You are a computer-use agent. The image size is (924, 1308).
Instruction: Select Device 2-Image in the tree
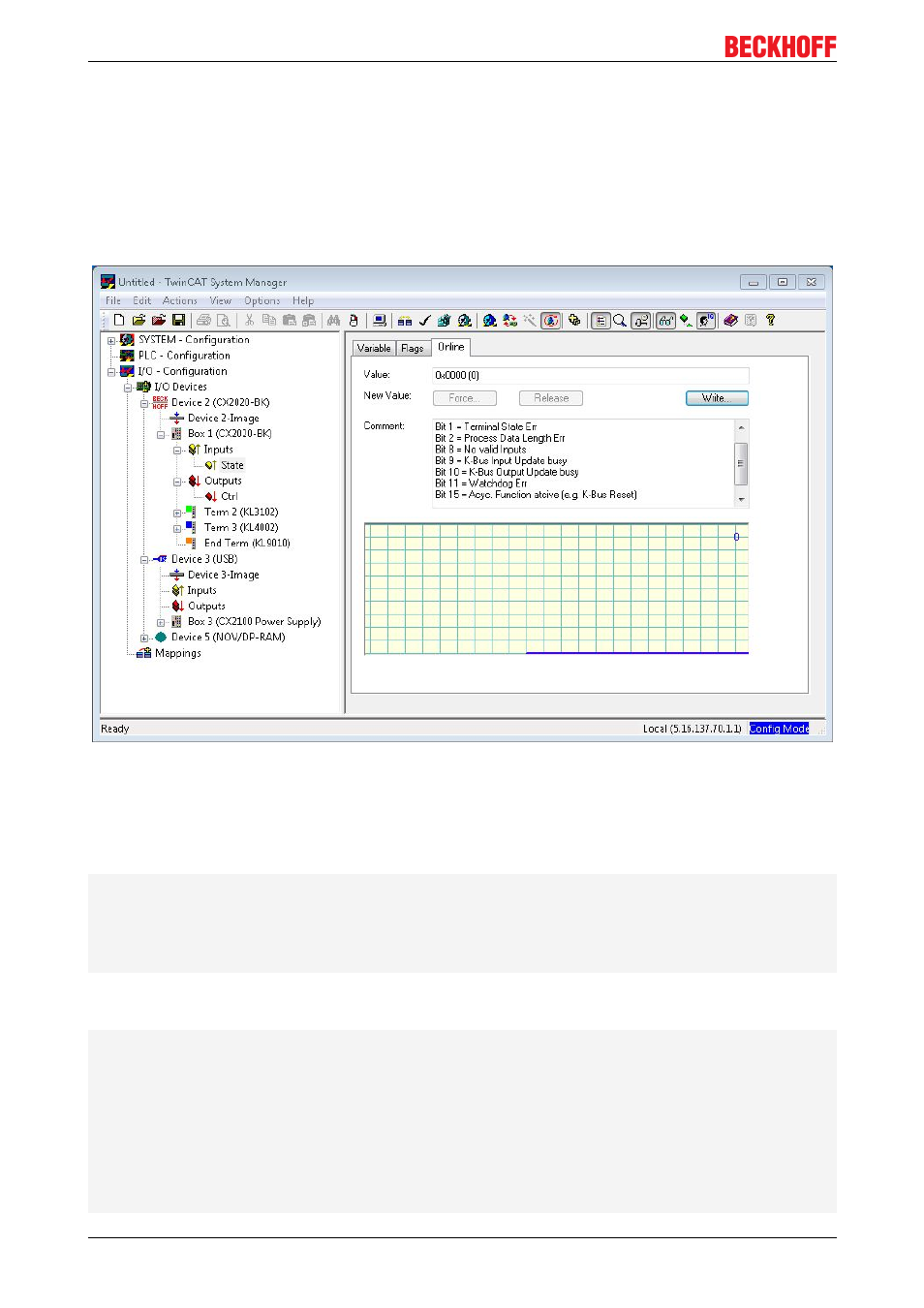point(224,419)
